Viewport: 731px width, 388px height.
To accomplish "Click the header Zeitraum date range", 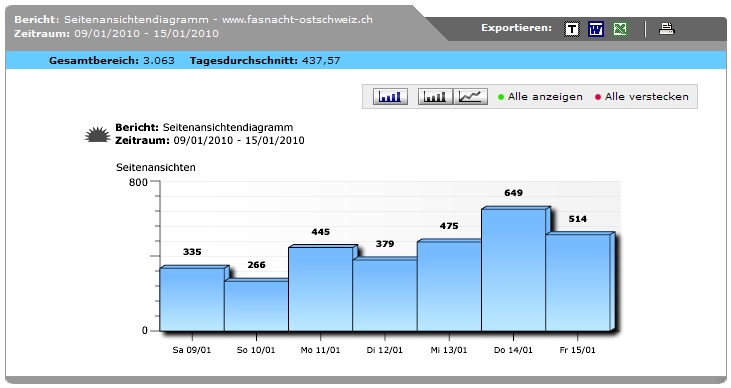I will [146, 34].
